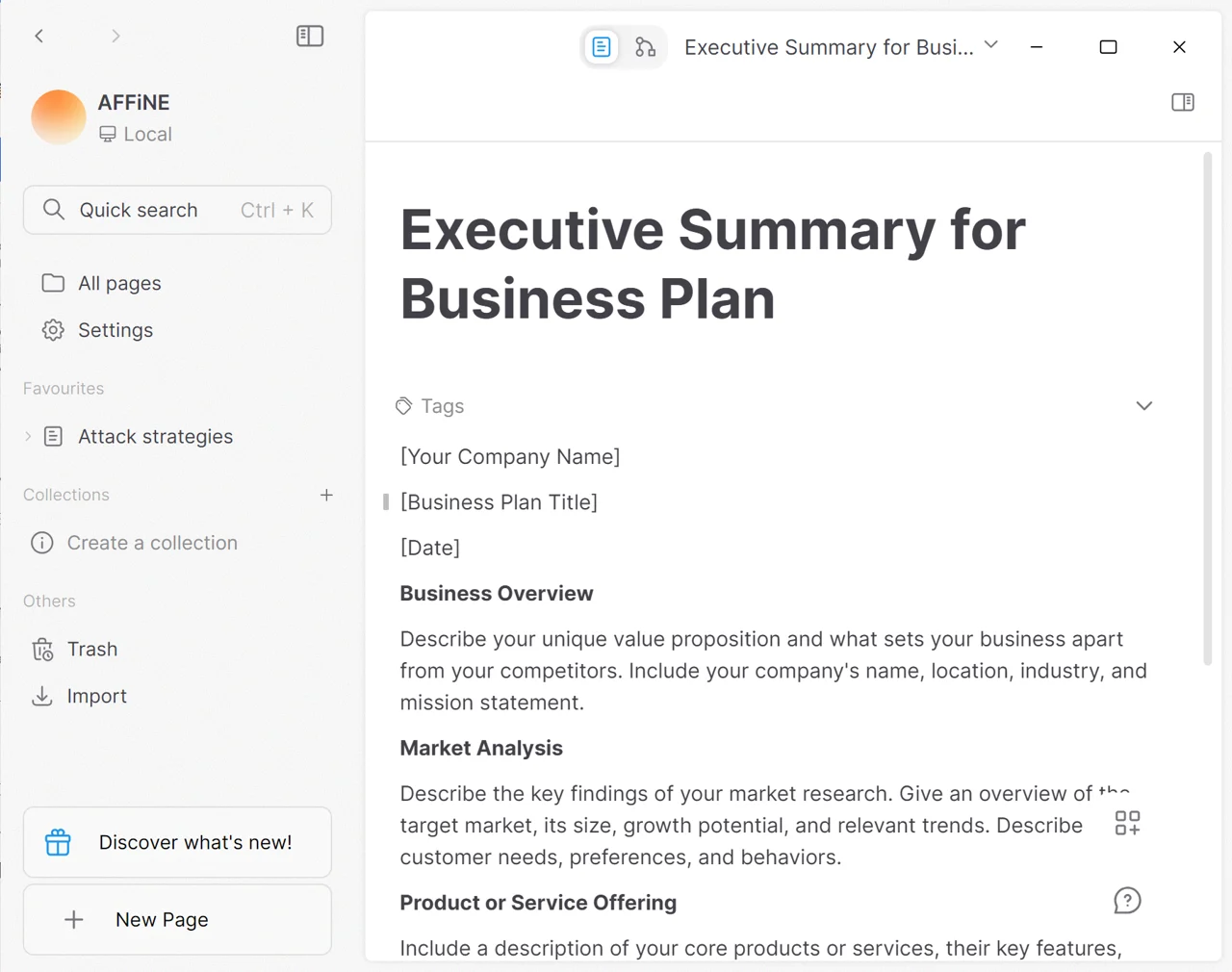1232x972 pixels.
Task: Click the Favourites section label
Action: point(64,389)
